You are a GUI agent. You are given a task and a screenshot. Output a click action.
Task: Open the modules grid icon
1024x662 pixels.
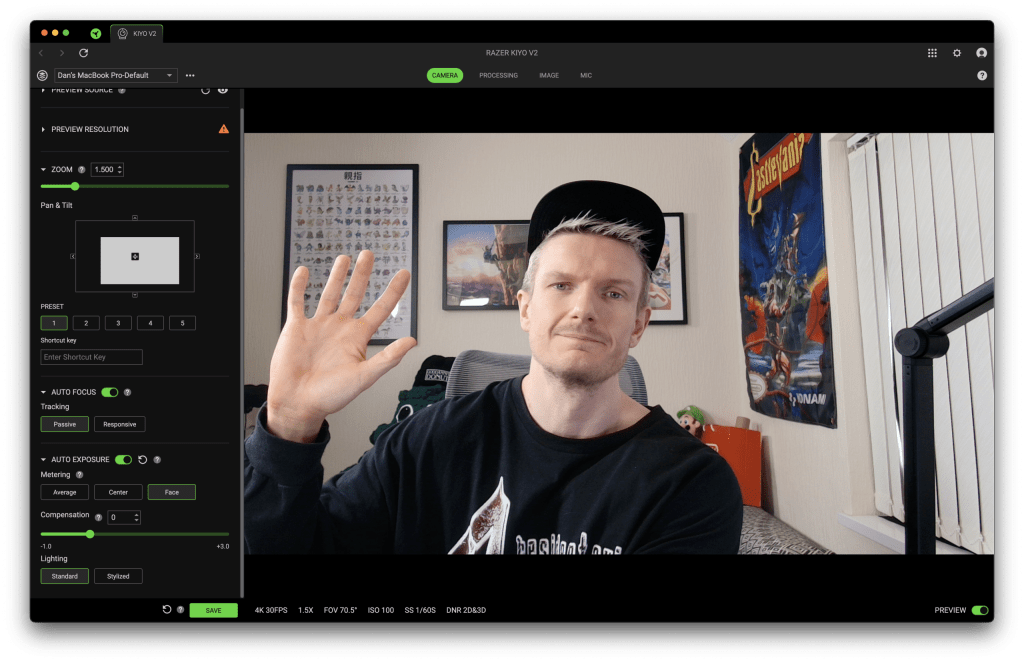point(932,53)
